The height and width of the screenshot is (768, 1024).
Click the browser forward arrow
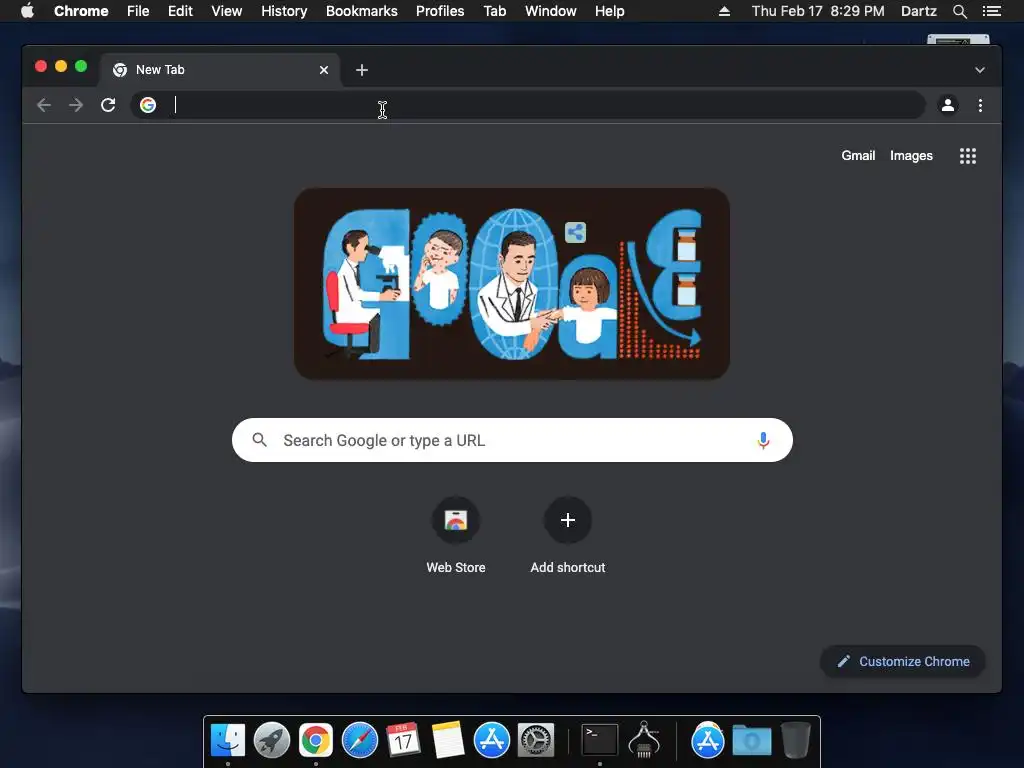point(76,105)
